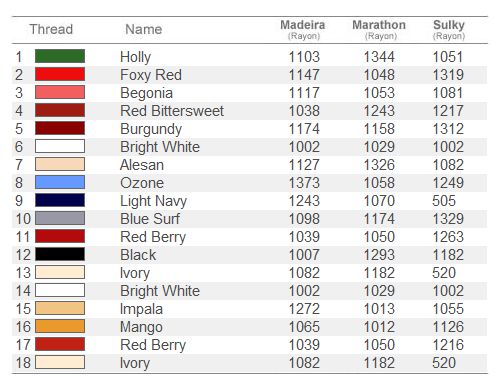Click Sulky code 505 for Light Navy
Screen dimensions: 500x384
[x=444, y=201]
